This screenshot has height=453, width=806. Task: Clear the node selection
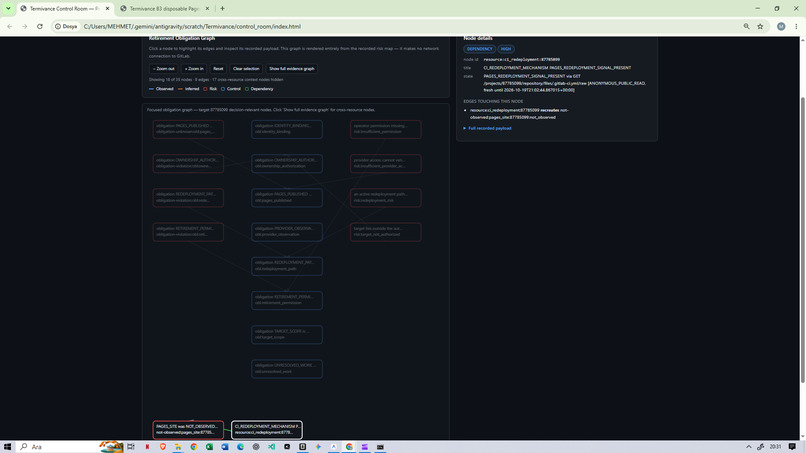246,68
